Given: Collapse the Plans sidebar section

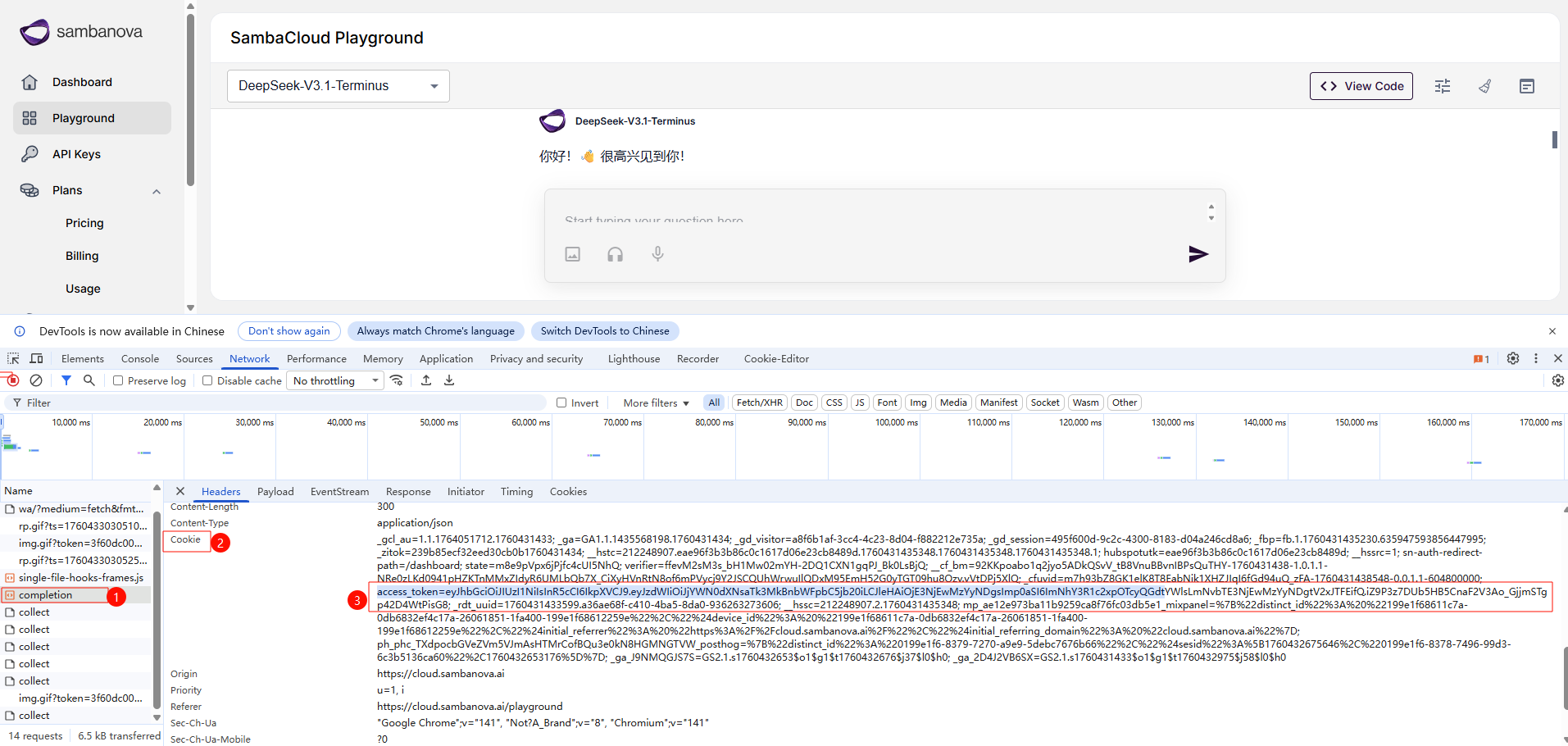Looking at the screenshot, I should pos(157,191).
